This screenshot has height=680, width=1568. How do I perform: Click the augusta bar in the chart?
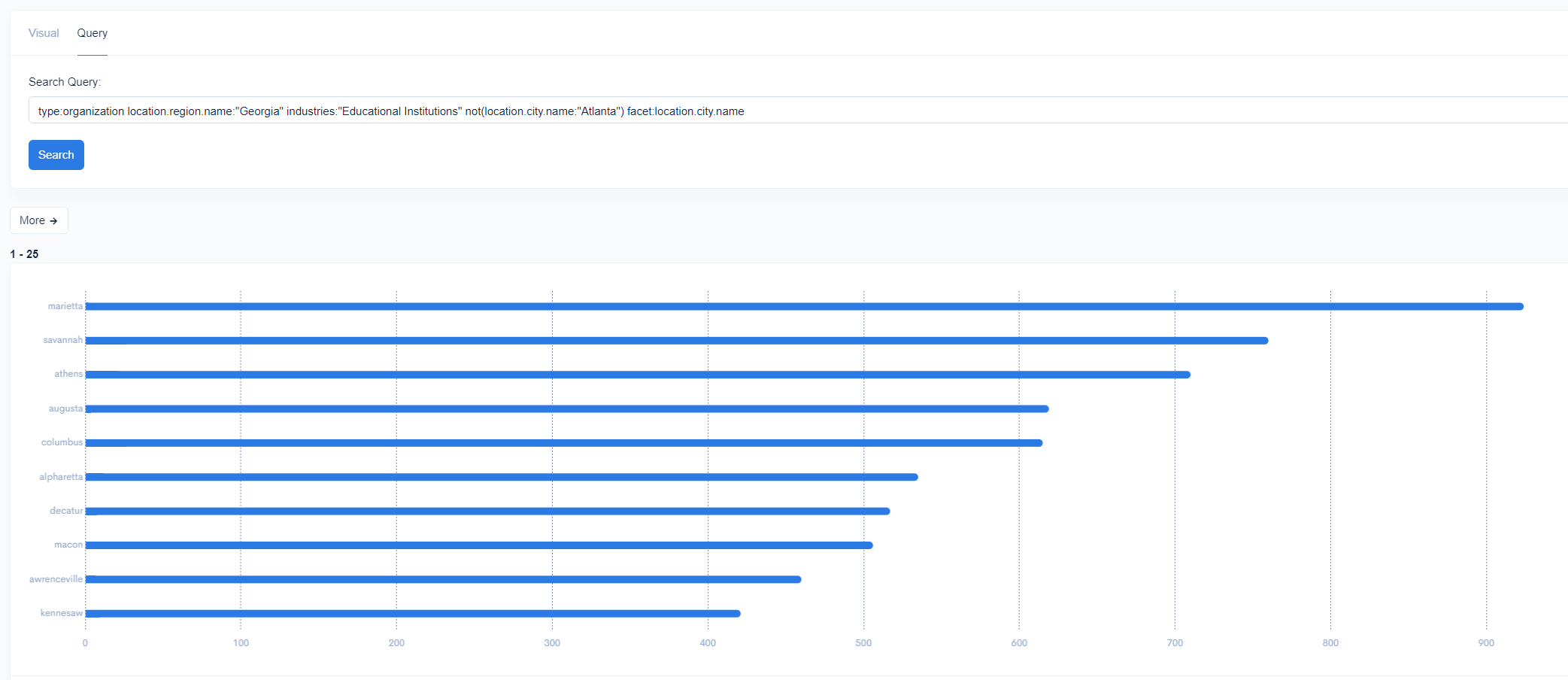click(567, 409)
